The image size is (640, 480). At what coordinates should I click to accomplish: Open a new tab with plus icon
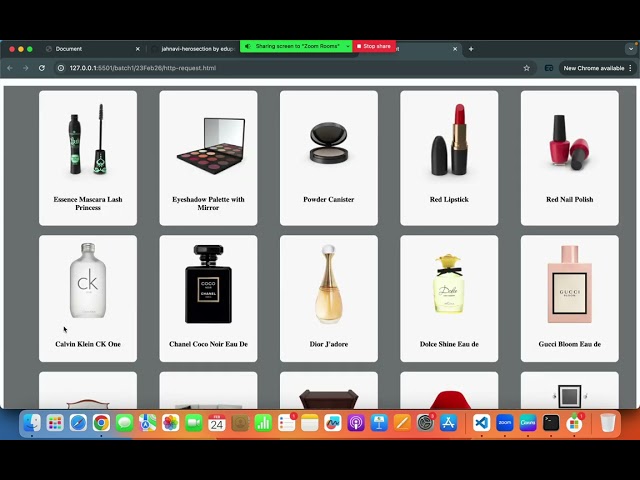point(471,49)
